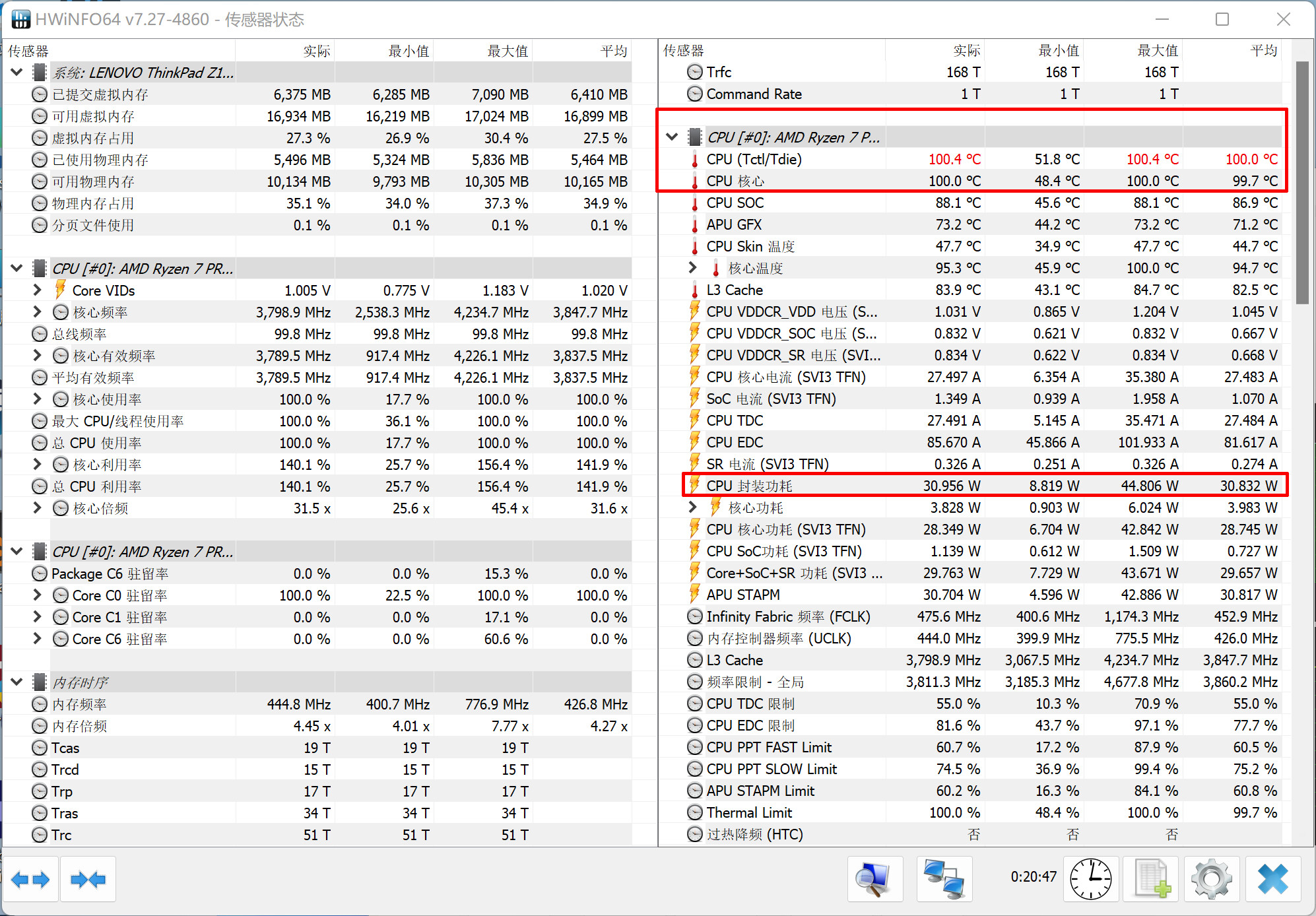The height and width of the screenshot is (916, 1316).
Task: Click the lightning icon beside Core VIDs
Action: pyautogui.click(x=60, y=290)
